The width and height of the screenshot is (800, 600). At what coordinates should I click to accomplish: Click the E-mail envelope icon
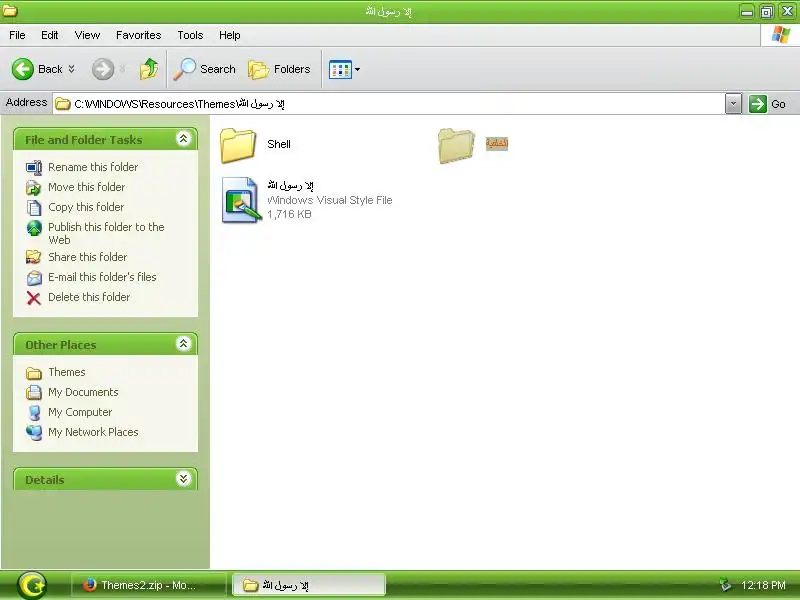34,278
